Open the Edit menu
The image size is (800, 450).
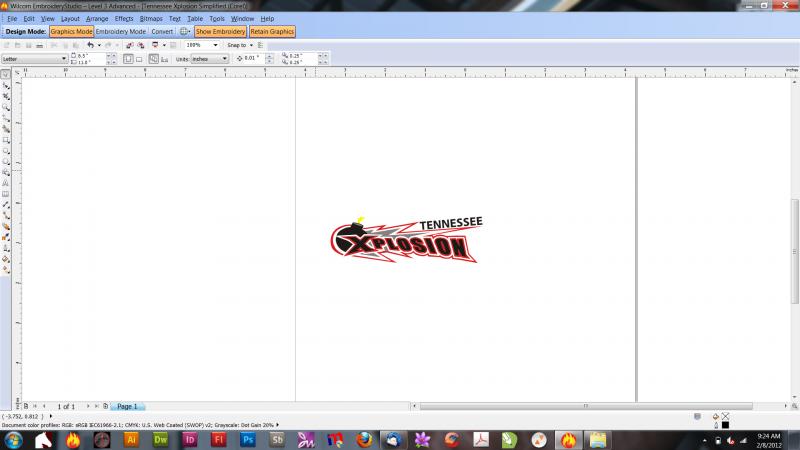pyautogui.click(x=29, y=18)
